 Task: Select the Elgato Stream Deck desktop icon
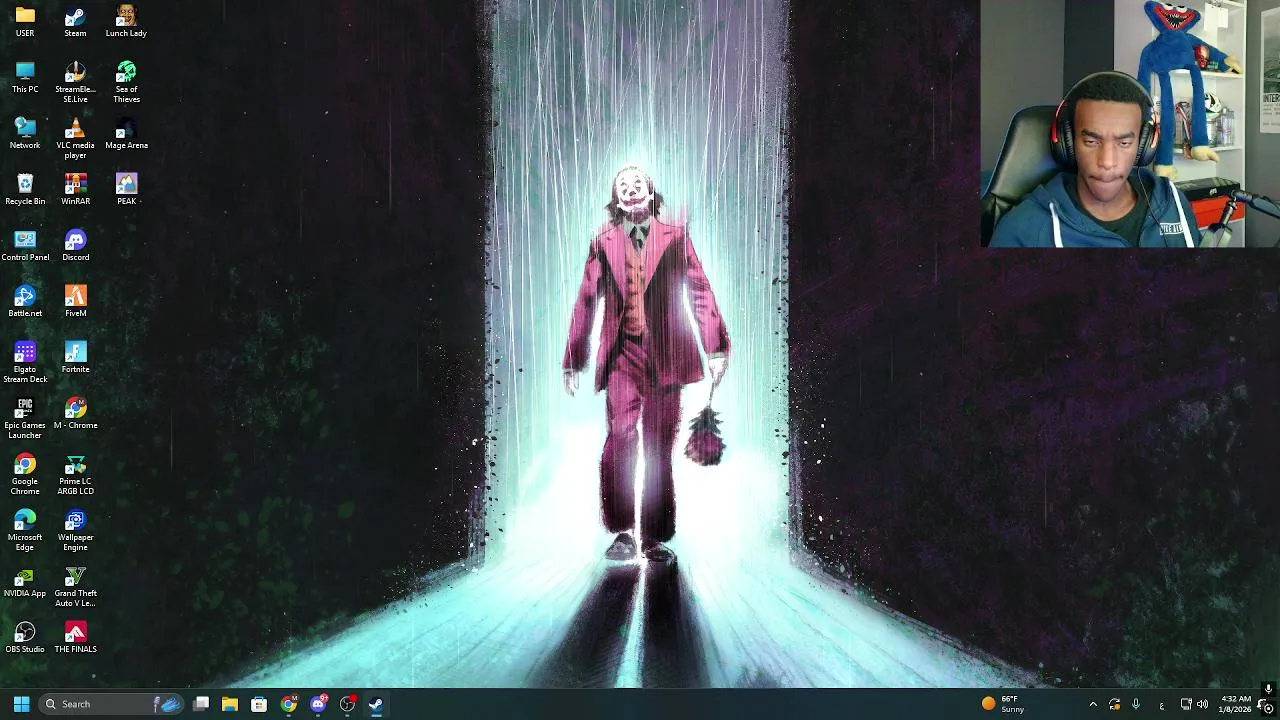(25, 363)
